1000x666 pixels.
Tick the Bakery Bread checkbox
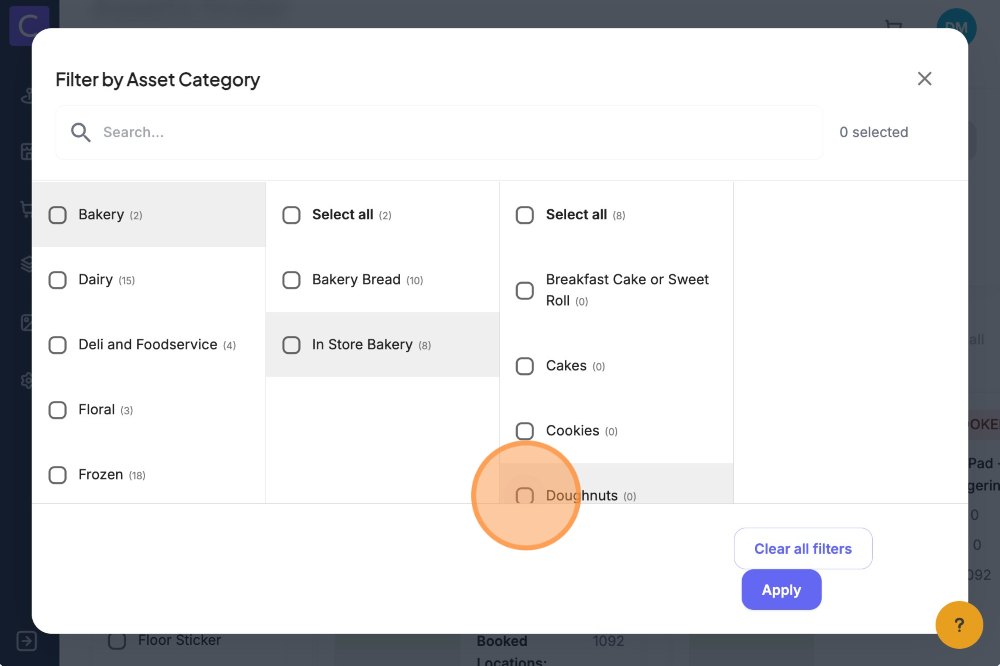click(x=292, y=280)
